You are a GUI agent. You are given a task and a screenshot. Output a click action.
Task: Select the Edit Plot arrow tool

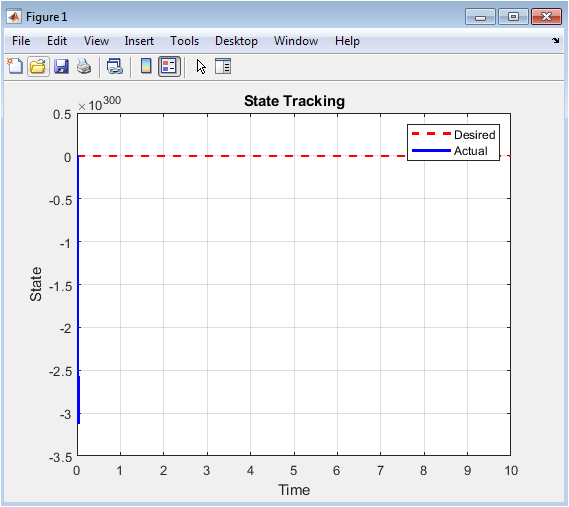[x=201, y=67]
